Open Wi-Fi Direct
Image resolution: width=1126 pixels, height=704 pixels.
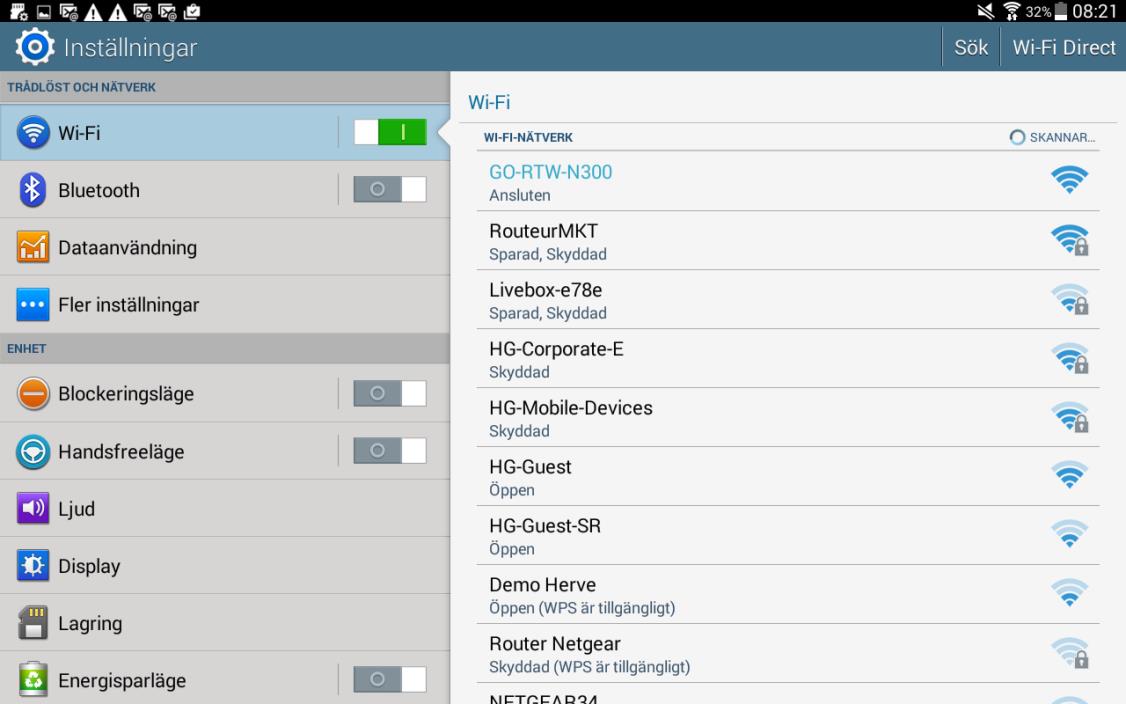(1064, 47)
